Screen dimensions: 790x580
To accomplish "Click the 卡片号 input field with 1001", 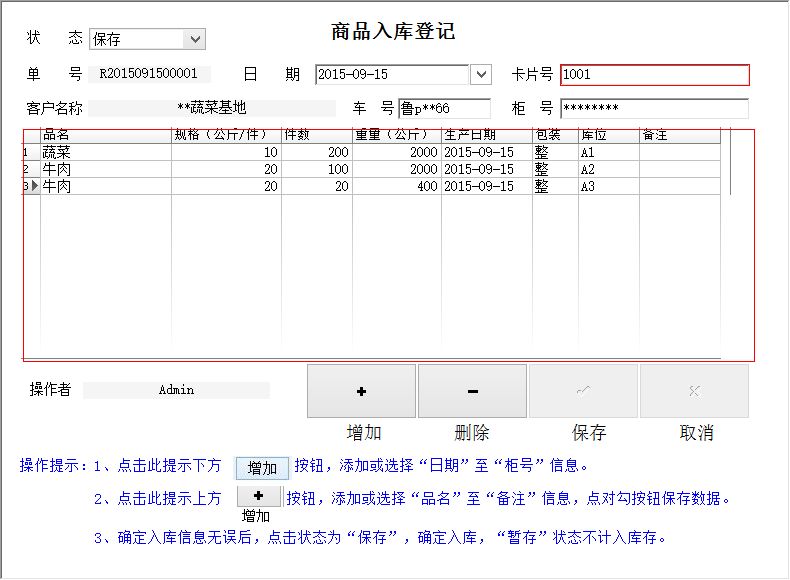I will (655, 75).
